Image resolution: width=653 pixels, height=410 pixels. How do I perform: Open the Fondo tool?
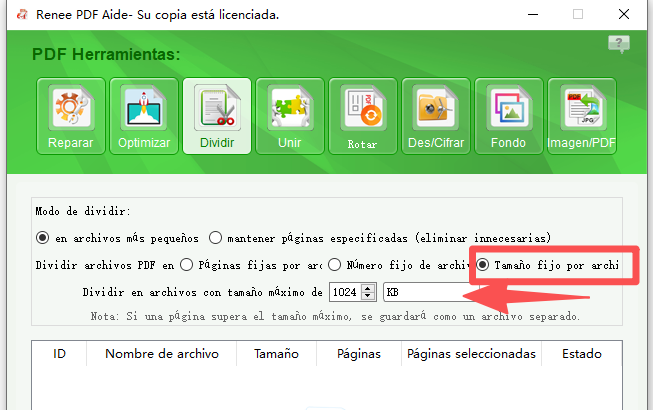(x=509, y=116)
